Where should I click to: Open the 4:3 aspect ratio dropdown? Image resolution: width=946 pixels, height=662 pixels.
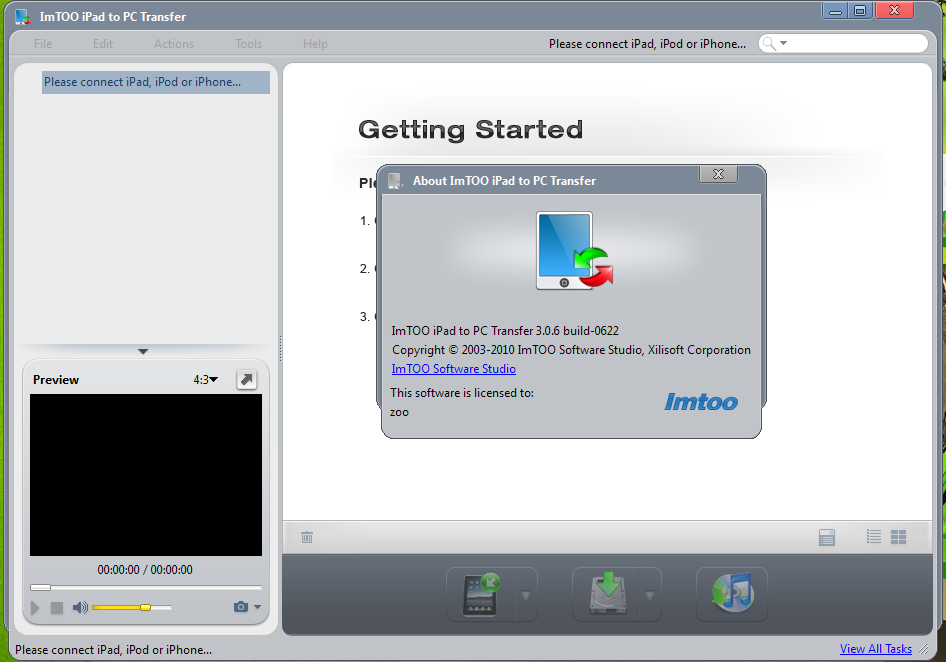pyautogui.click(x=206, y=380)
